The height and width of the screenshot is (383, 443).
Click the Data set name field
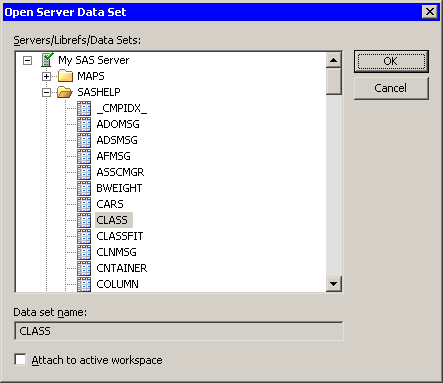click(179, 331)
